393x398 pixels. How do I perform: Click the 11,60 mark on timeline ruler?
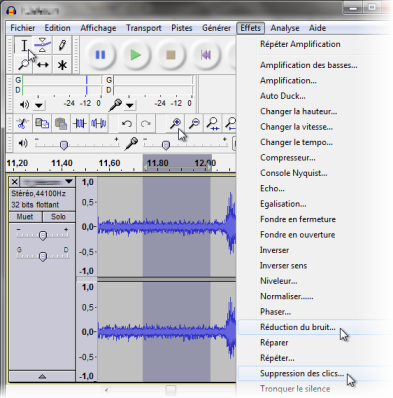point(109,163)
